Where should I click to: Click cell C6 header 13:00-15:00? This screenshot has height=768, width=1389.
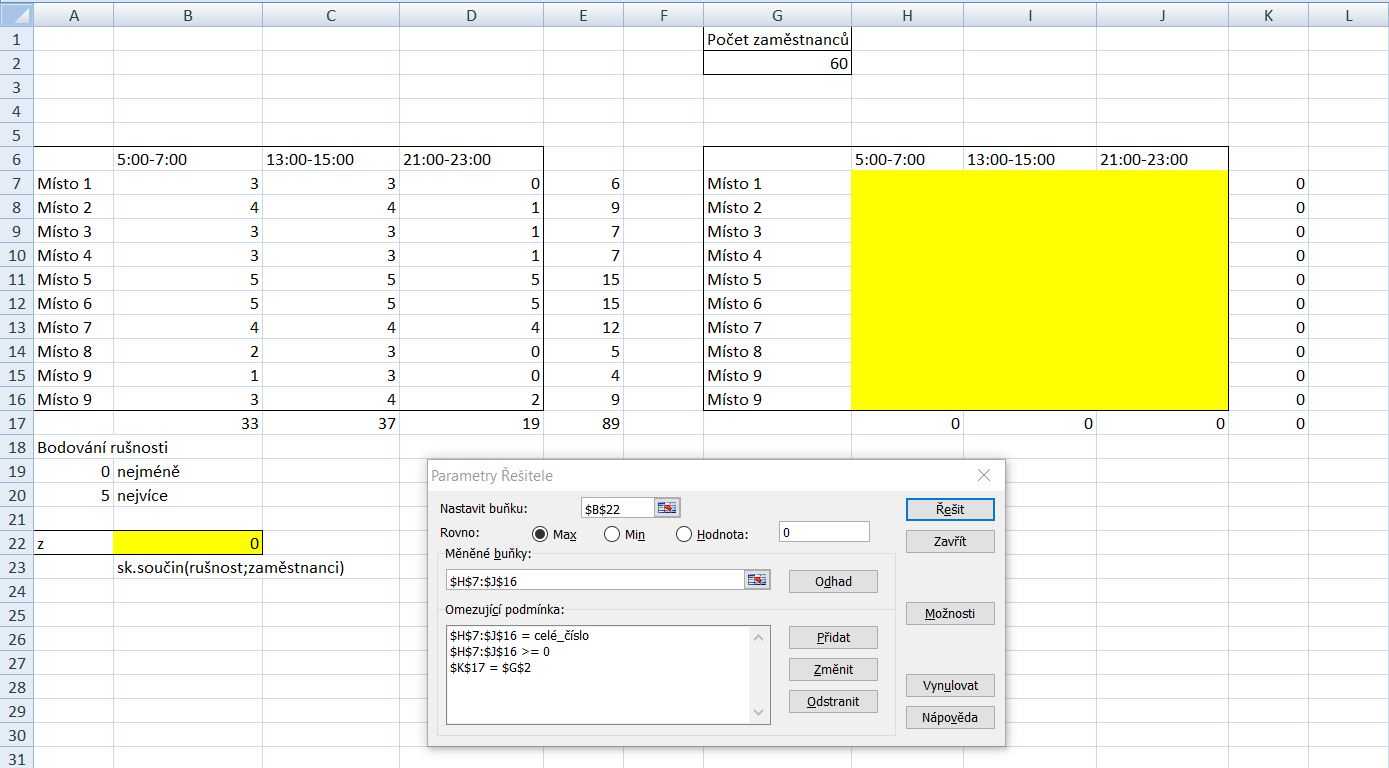(x=331, y=159)
